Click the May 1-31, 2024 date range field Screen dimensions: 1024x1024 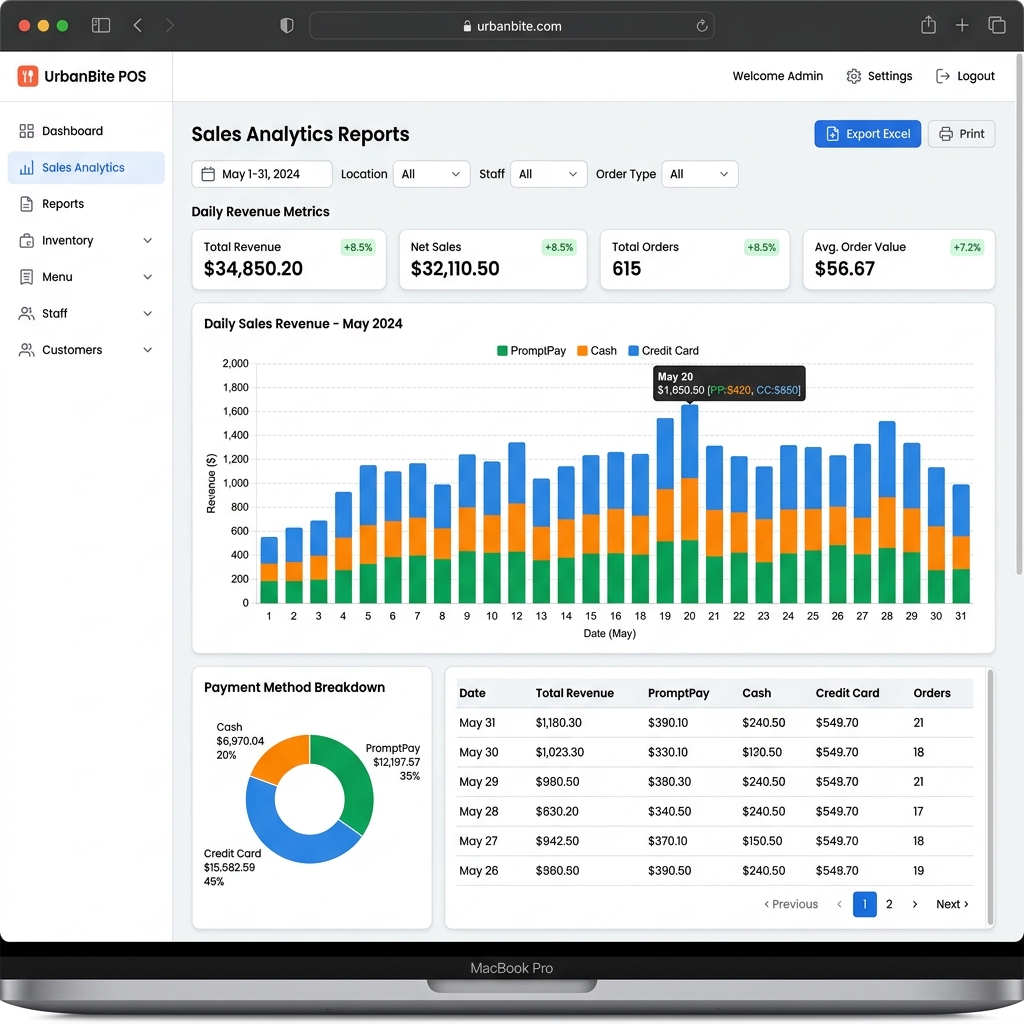262,174
